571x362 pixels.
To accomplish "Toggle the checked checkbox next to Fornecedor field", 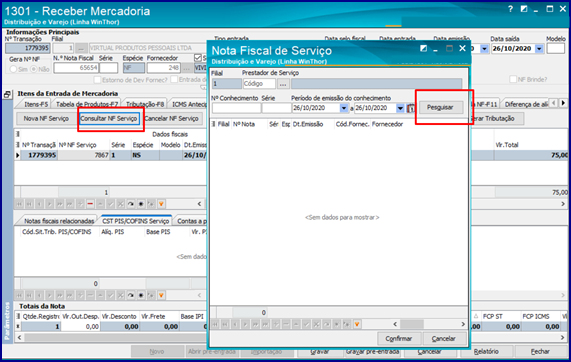I will (198, 58).
